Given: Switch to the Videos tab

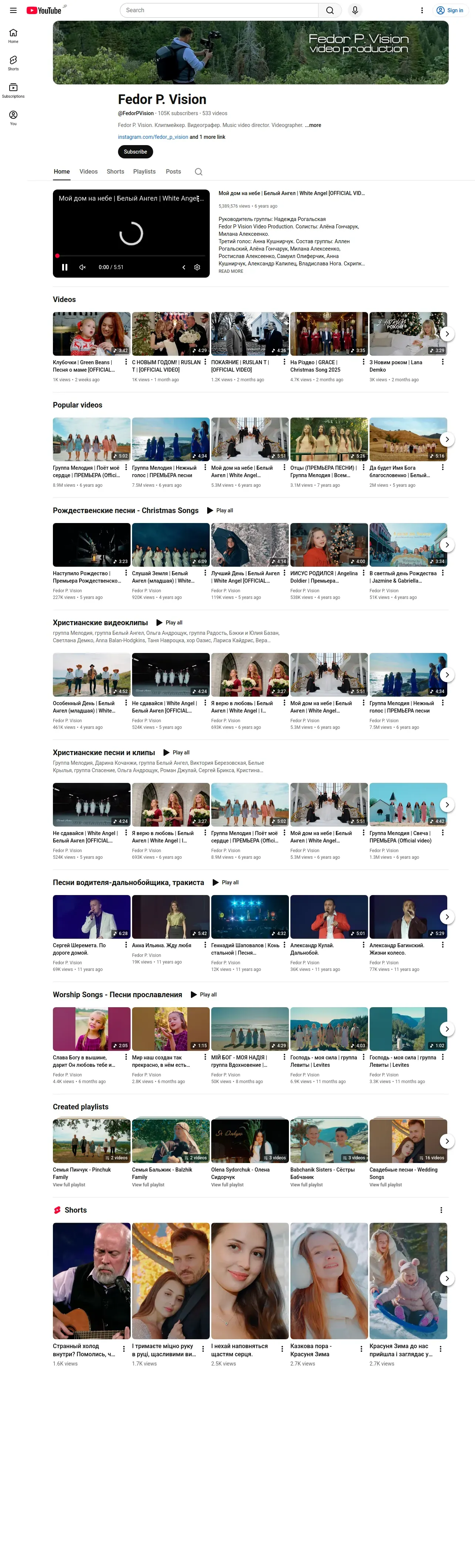Looking at the screenshot, I should click(88, 172).
